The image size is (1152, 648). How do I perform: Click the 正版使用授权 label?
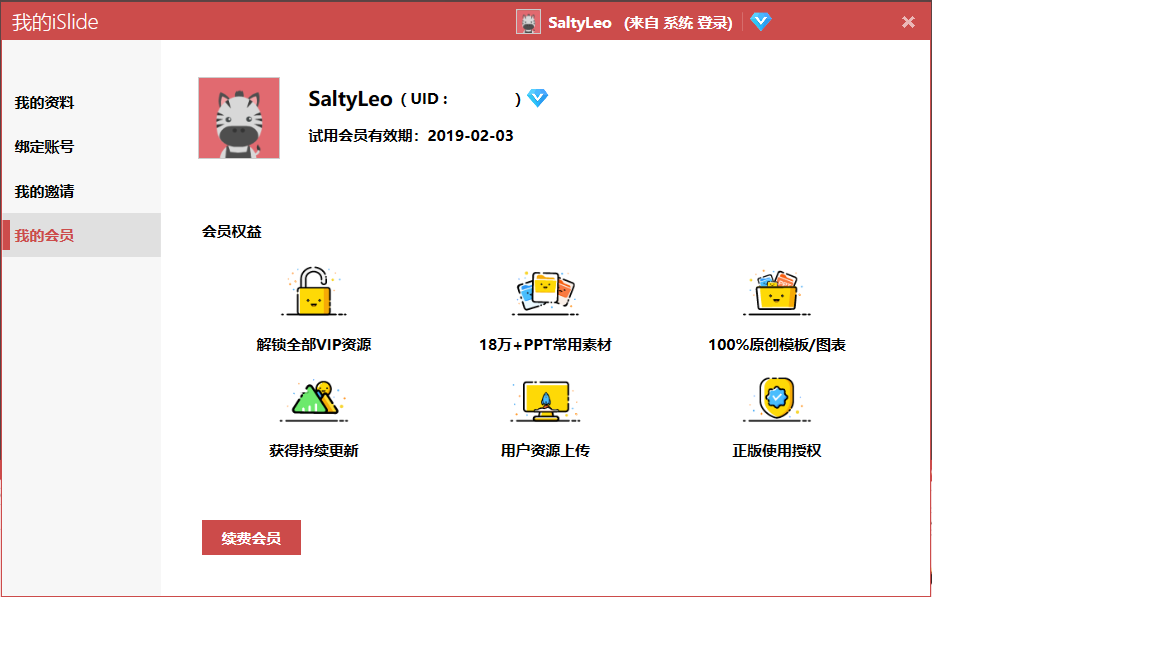click(777, 450)
